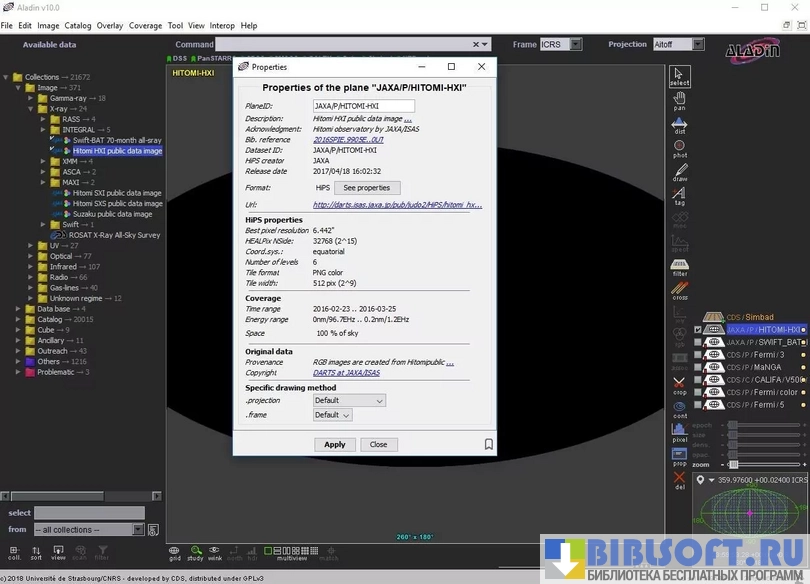The image size is (810, 584).
Task: Open the Frame ICRS dropdown
Action: pyautogui.click(x=565, y=44)
